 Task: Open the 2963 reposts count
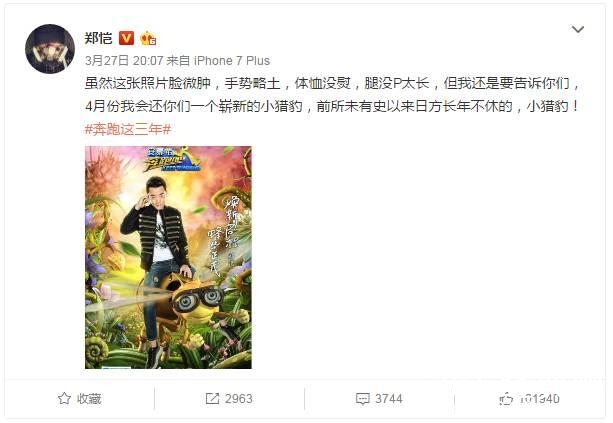238,399
